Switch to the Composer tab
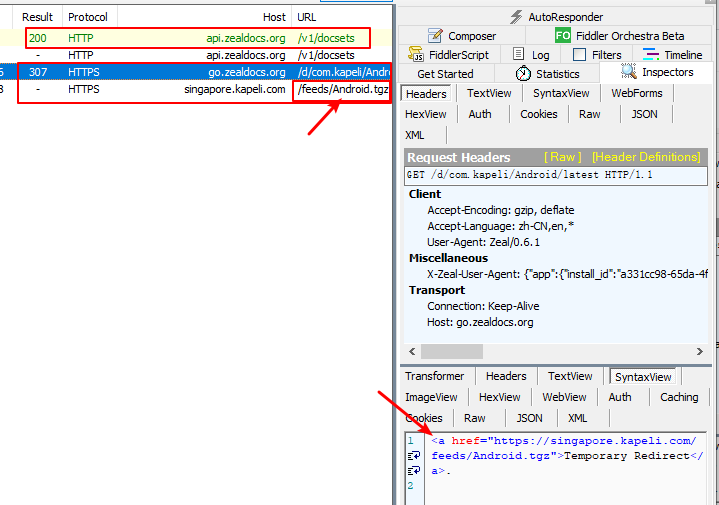This screenshot has height=505, width=719. click(462, 36)
